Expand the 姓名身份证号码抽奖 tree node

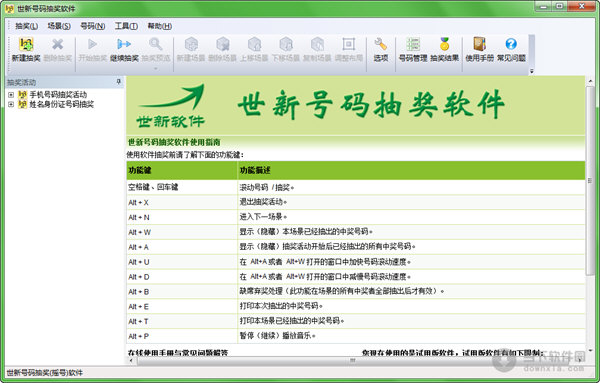pos(11,104)
